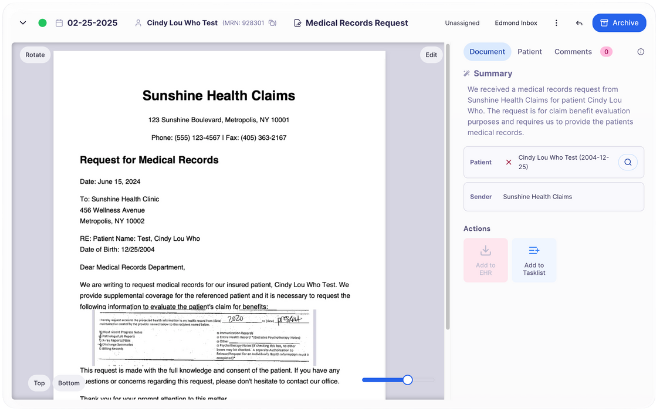Switch to the Patient tab

pos(529,51)
